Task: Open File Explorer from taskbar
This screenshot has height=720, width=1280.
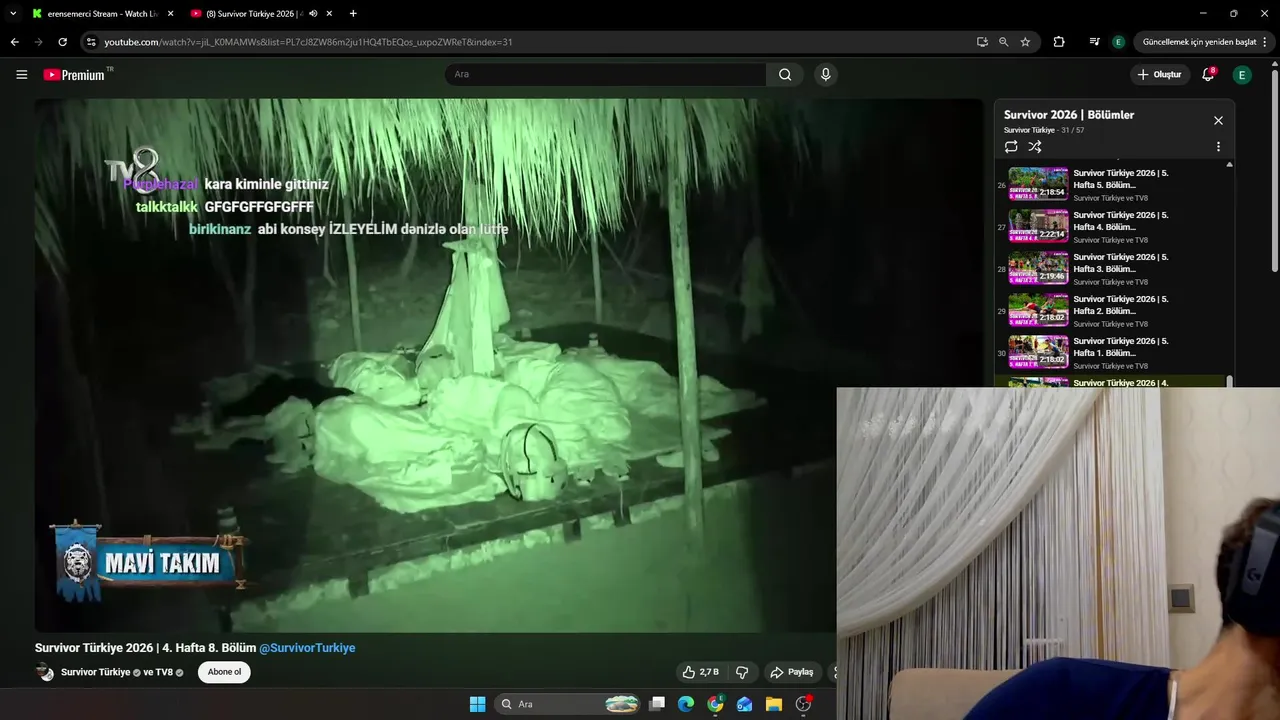Action: [x=773, y=704]
